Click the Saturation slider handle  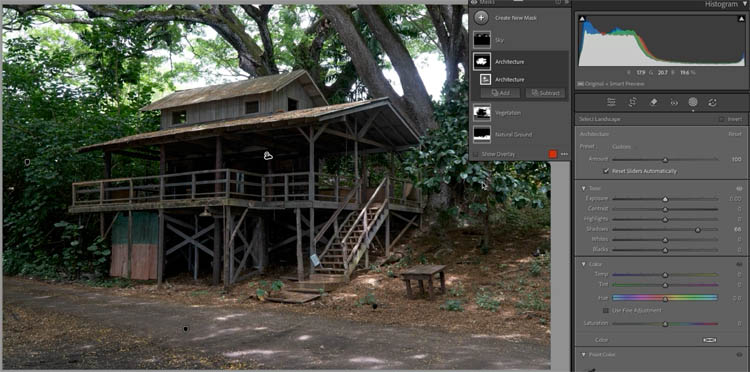click(665, 324)
